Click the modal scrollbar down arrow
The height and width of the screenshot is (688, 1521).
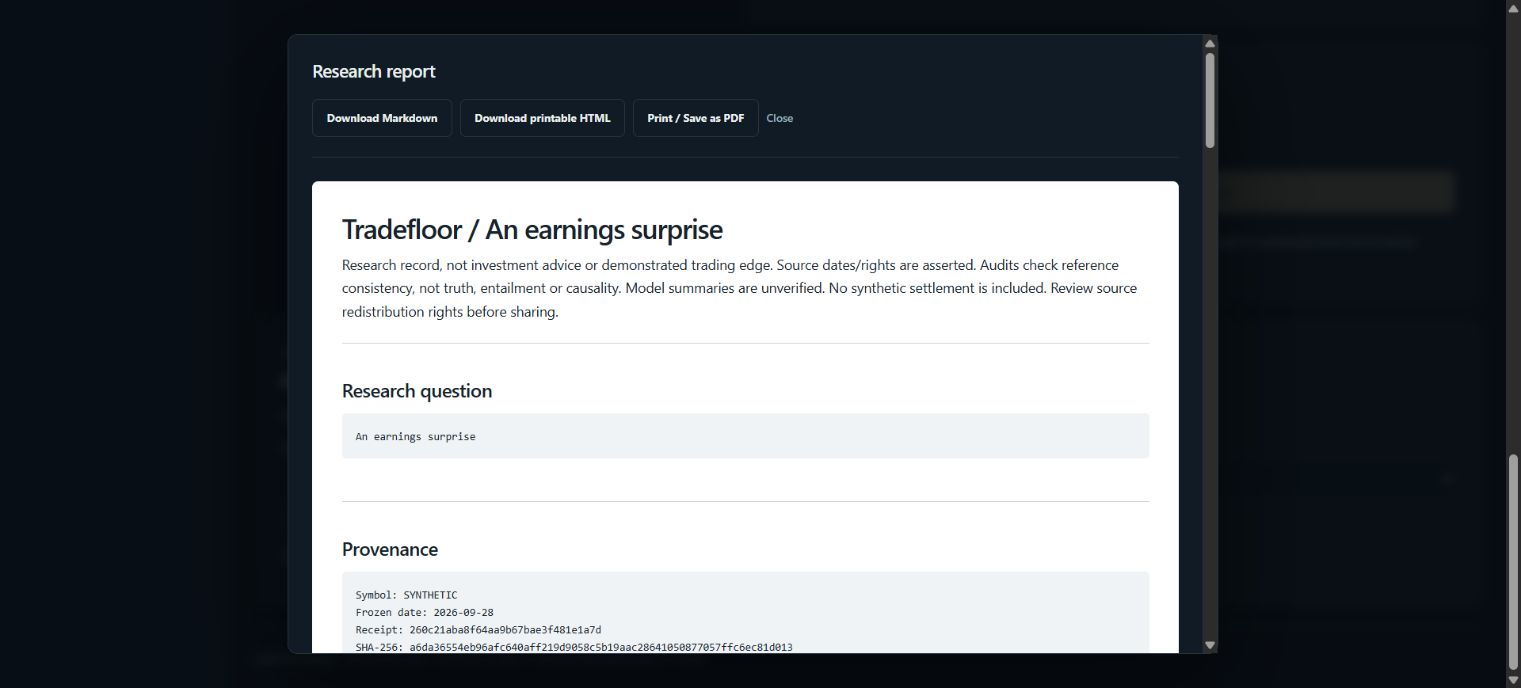(1210, 646)
